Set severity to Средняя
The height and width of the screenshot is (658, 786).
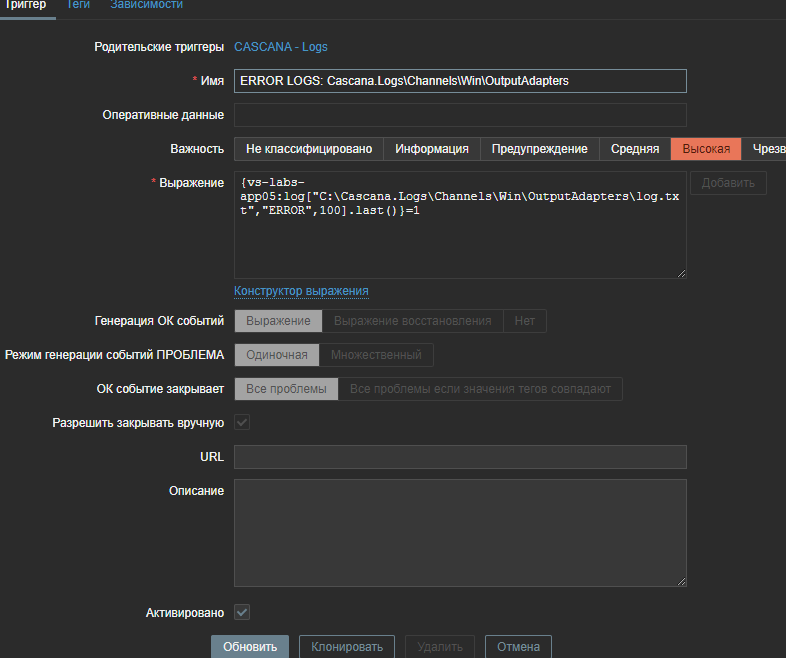(x=634, y=149)
